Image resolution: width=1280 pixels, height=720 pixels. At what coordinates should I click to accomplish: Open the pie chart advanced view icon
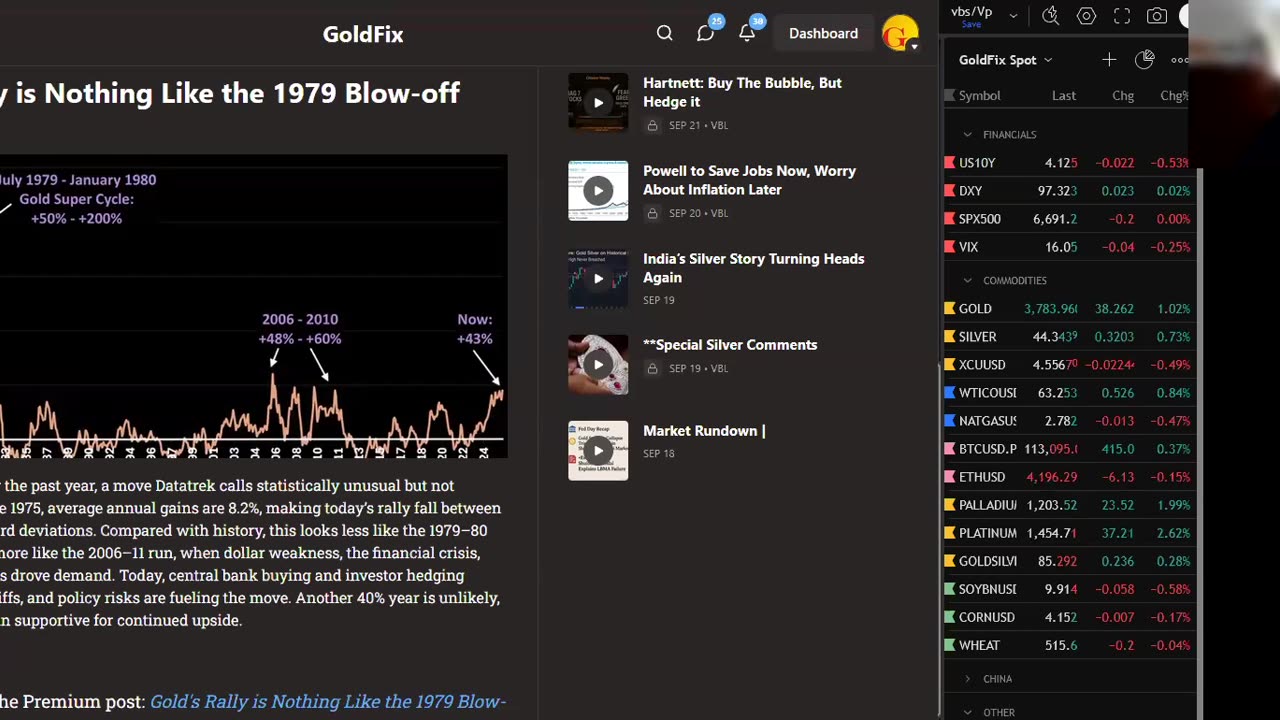(1145, 60)
